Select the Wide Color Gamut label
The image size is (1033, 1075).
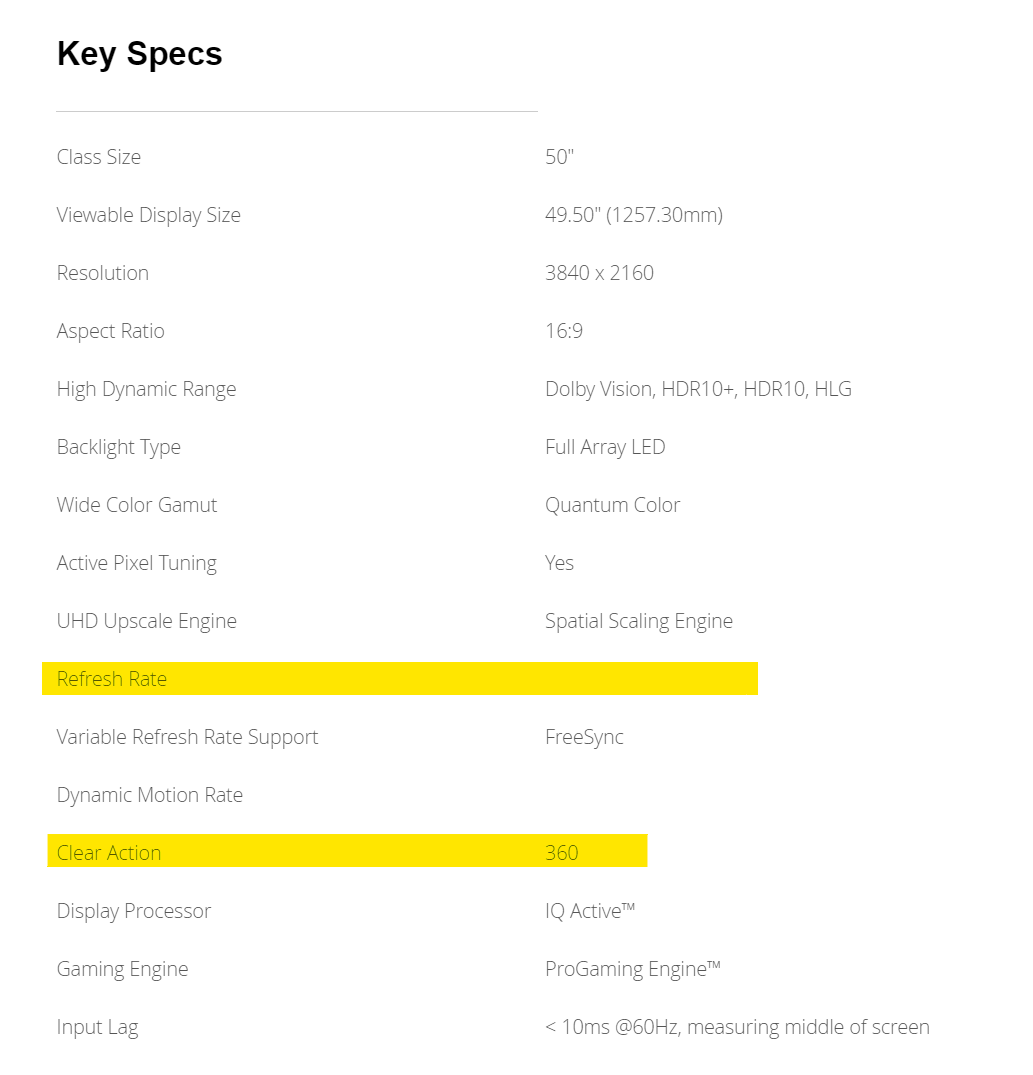tap(136, 505)
